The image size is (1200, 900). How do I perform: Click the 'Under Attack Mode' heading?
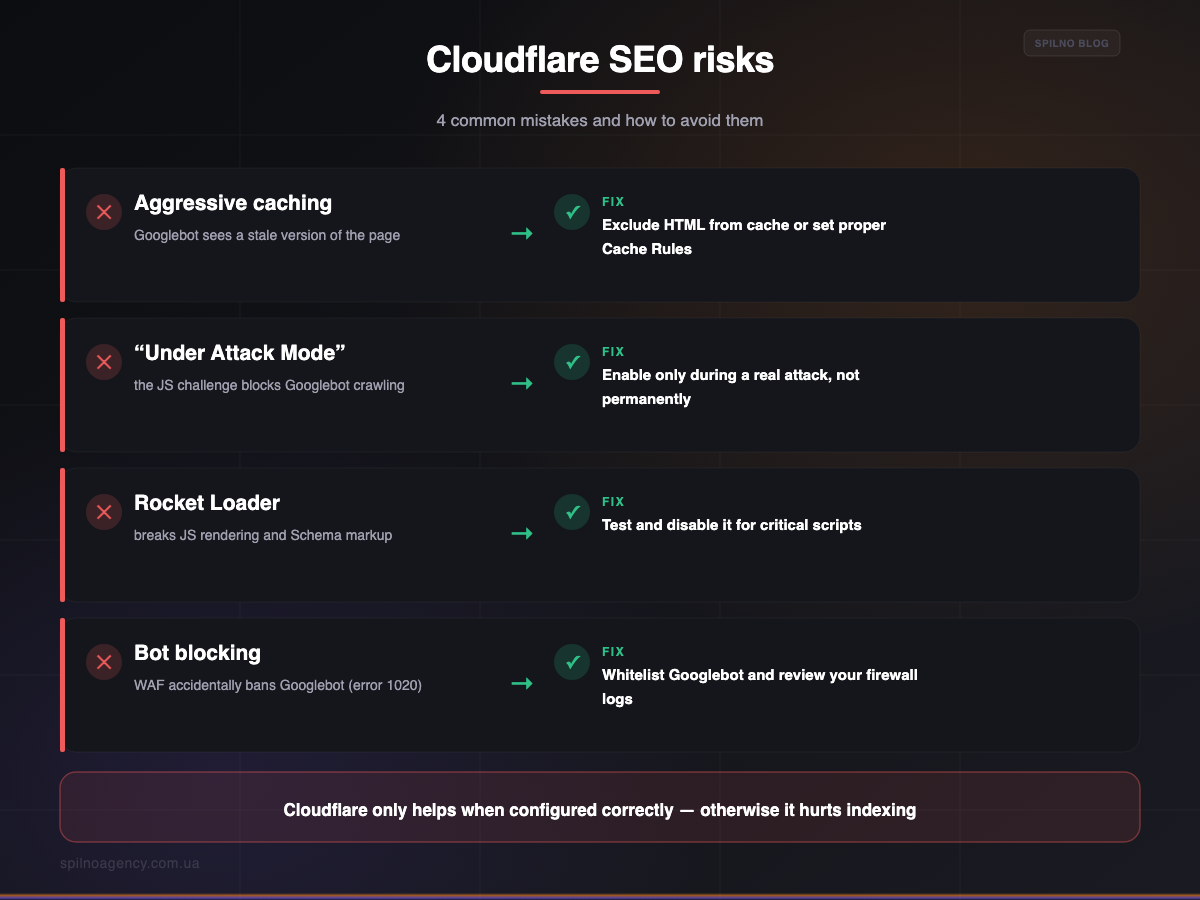240,353
